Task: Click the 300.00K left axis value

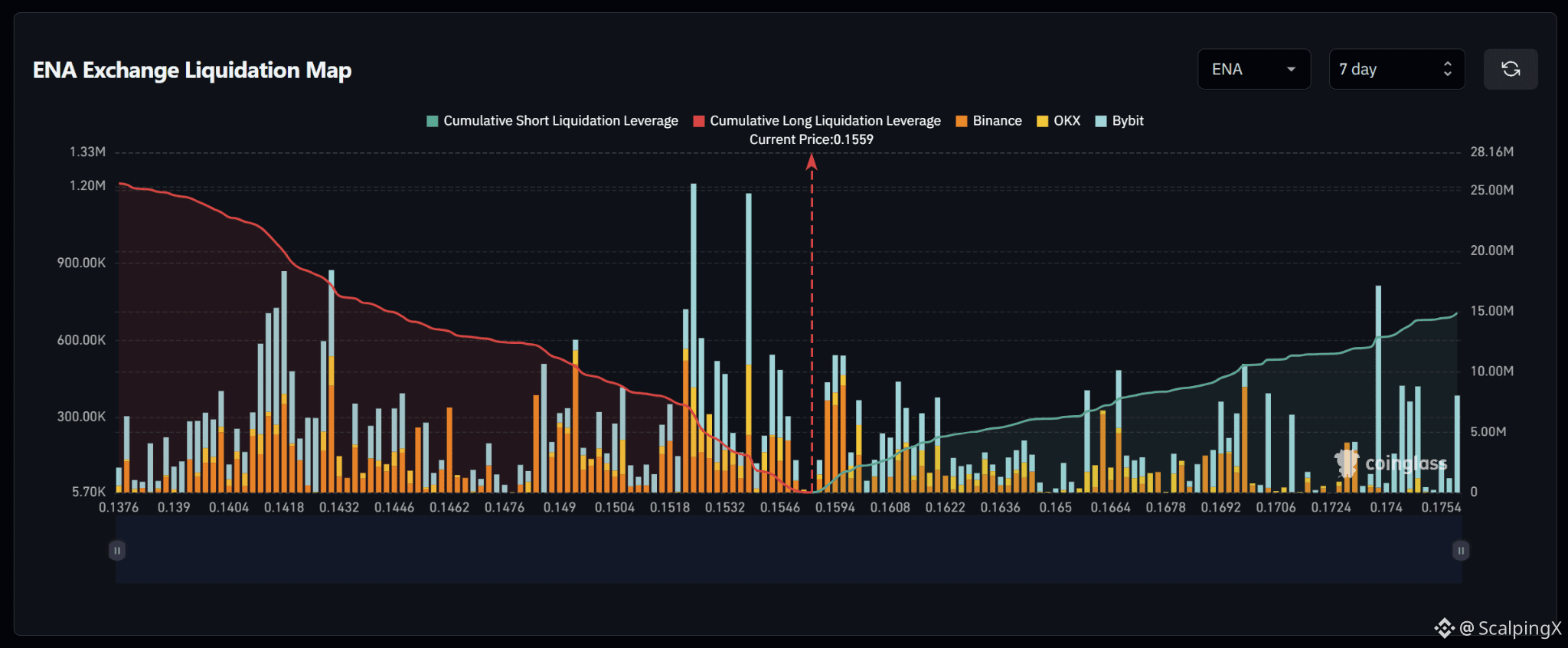Action: [x=81, y=417]
